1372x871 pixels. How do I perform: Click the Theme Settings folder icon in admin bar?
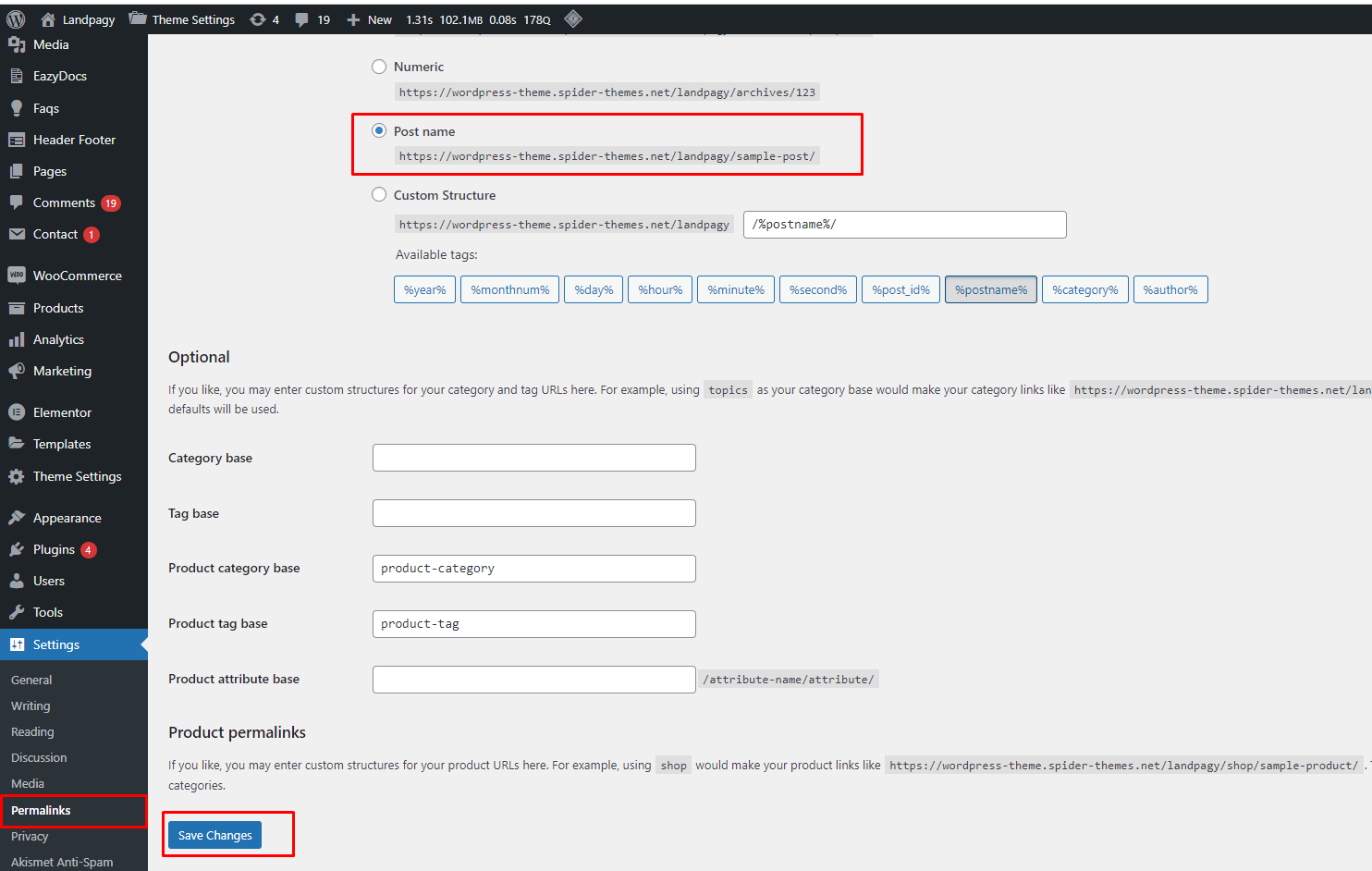[138, 18]
